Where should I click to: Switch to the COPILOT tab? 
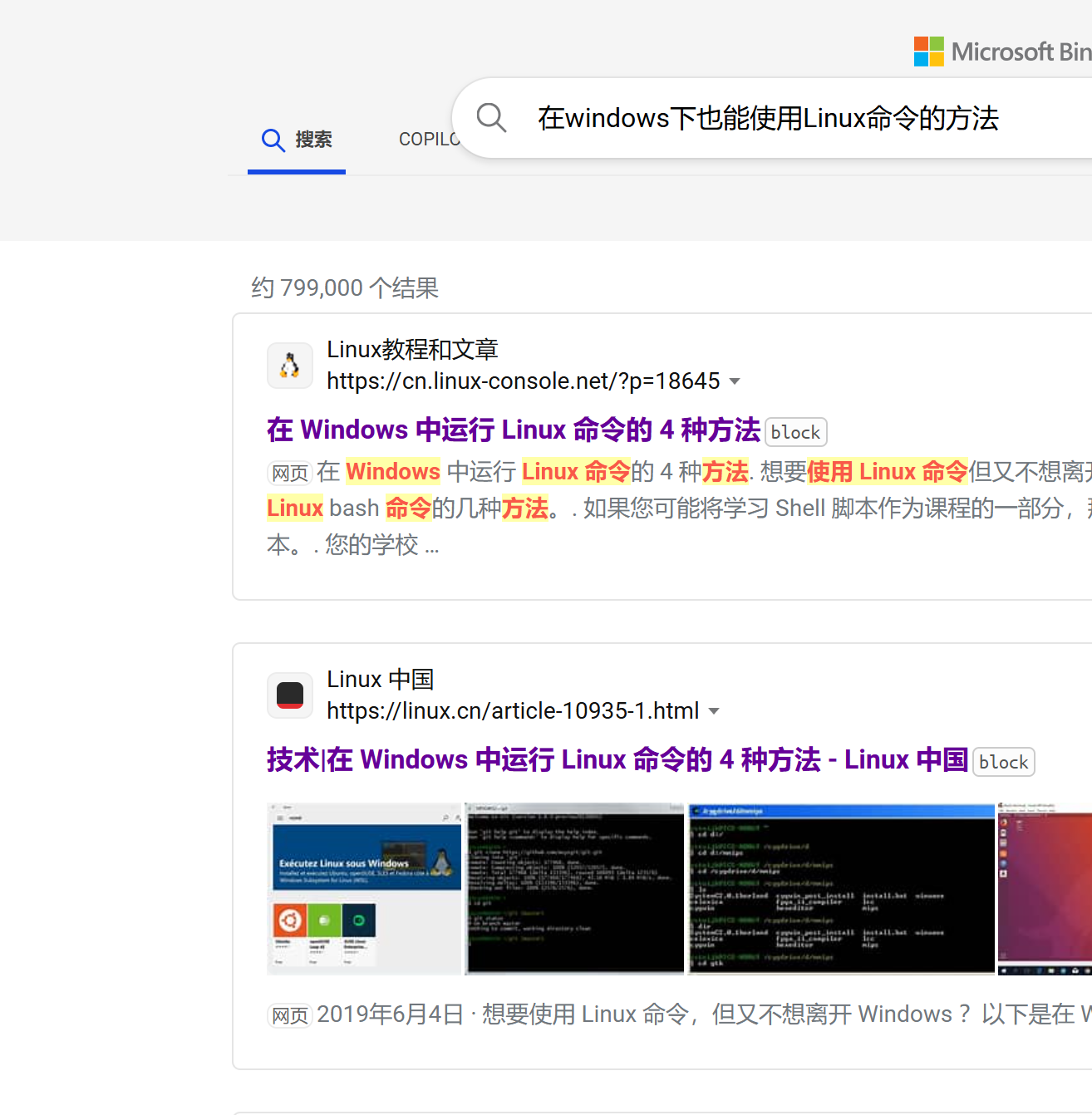[429, 140]
